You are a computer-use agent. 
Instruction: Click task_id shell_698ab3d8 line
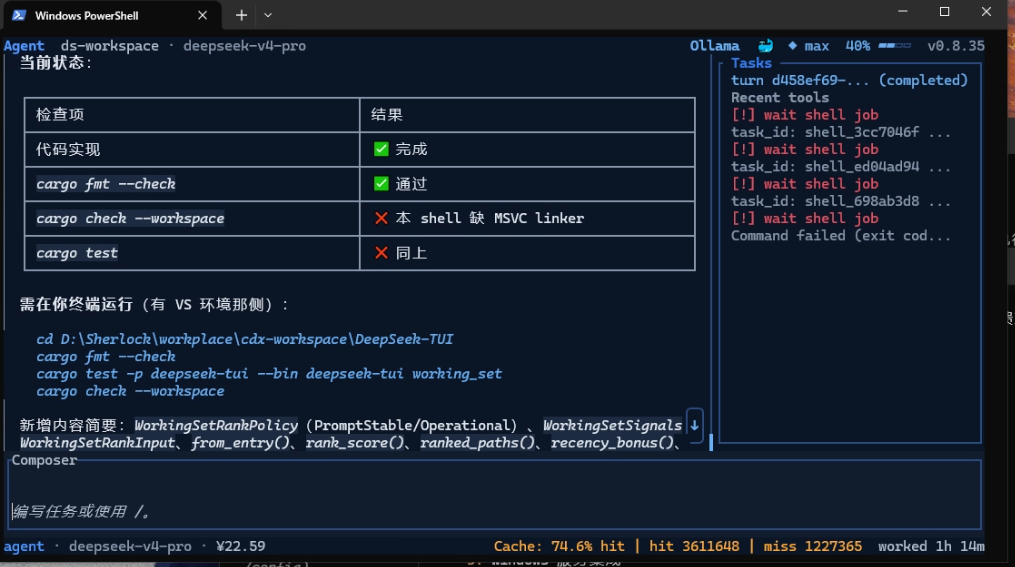point(841,201)
